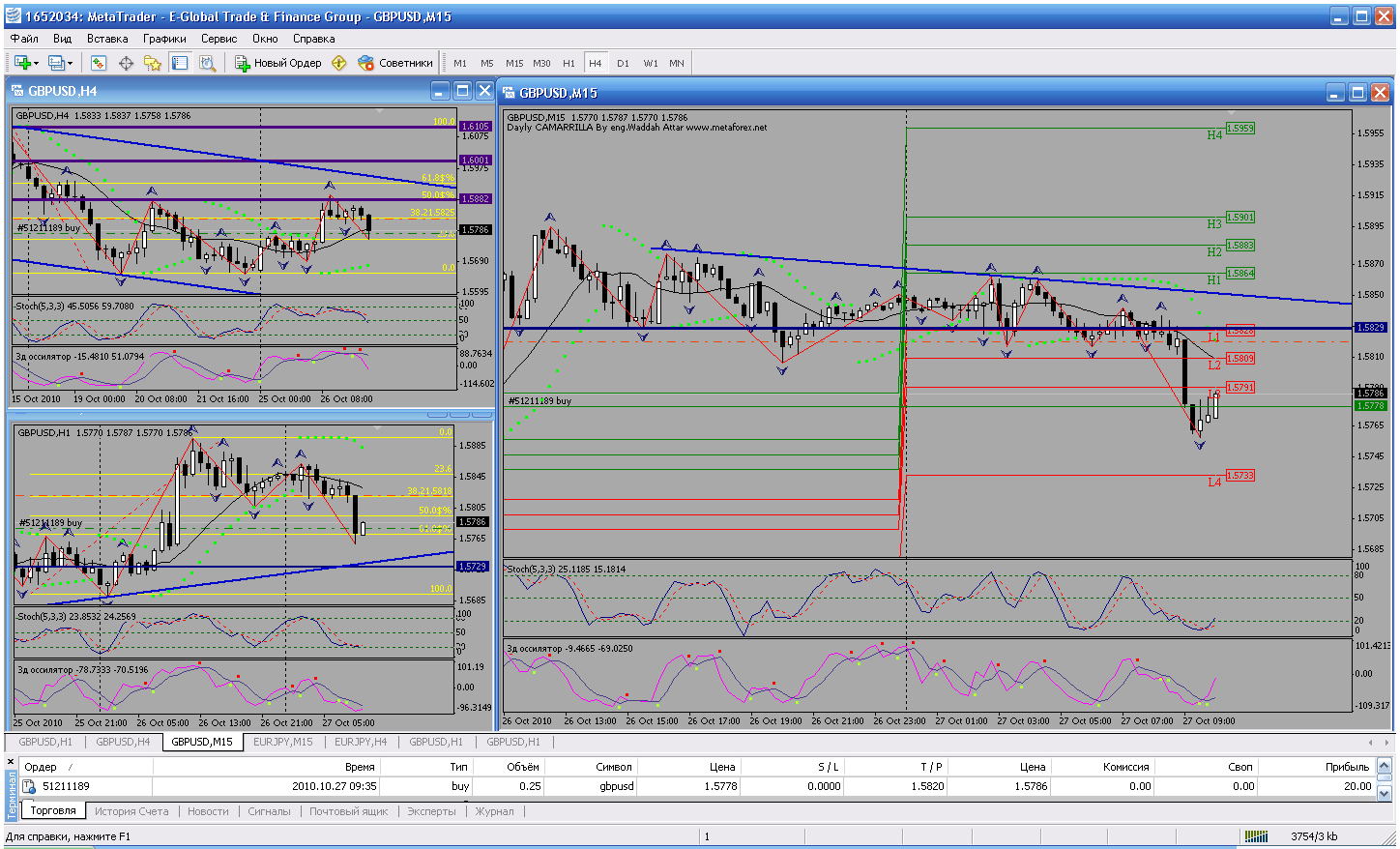Open the Журнал terminal tab
Image resolution: width=1400 pixels, height=849 pixels.
pyautogui.click(x=494, y=811)
